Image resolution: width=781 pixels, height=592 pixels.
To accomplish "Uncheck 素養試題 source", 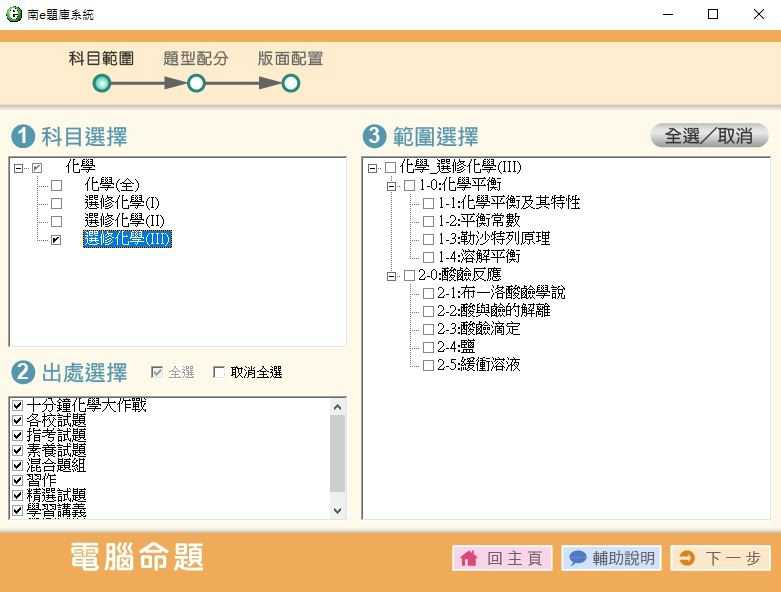I will 17,450.
